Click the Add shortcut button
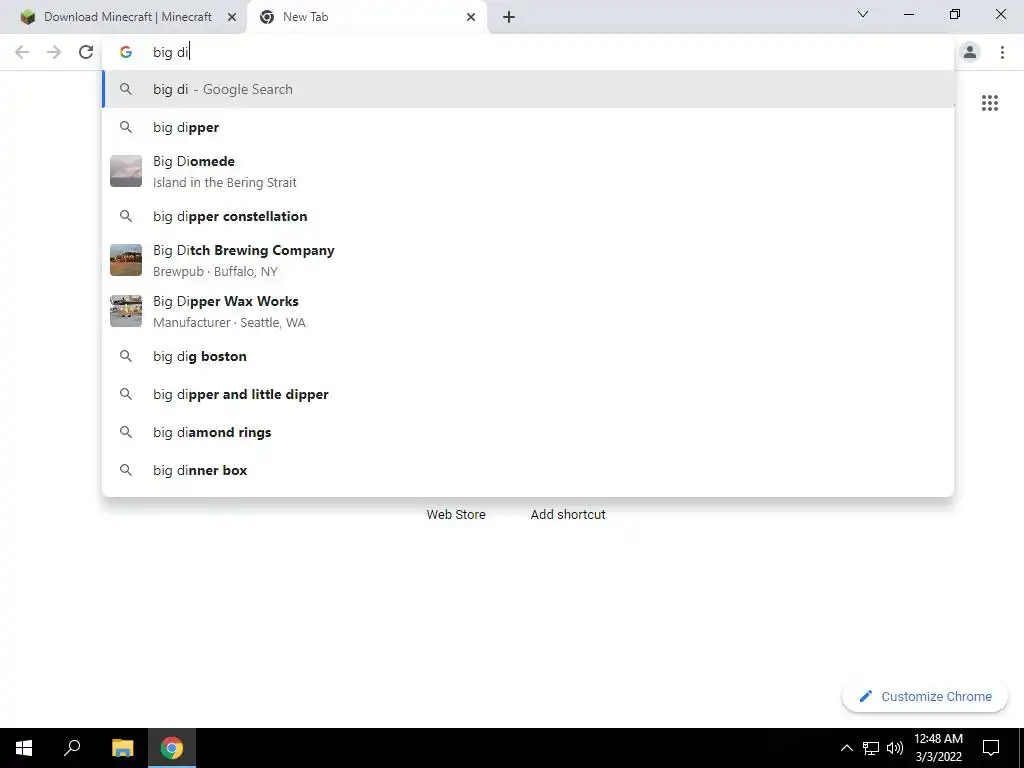1024x768 pixels. click(x=568, y=515)
